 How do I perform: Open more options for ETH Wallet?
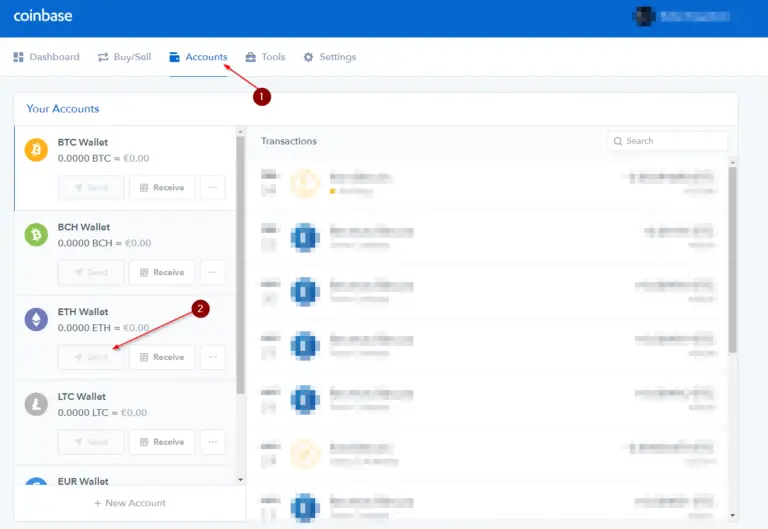tap(213, 357)
